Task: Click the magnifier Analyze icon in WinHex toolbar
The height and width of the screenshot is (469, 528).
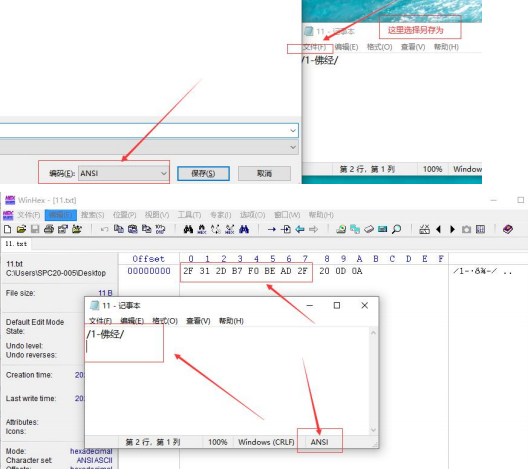Action: 397,229
